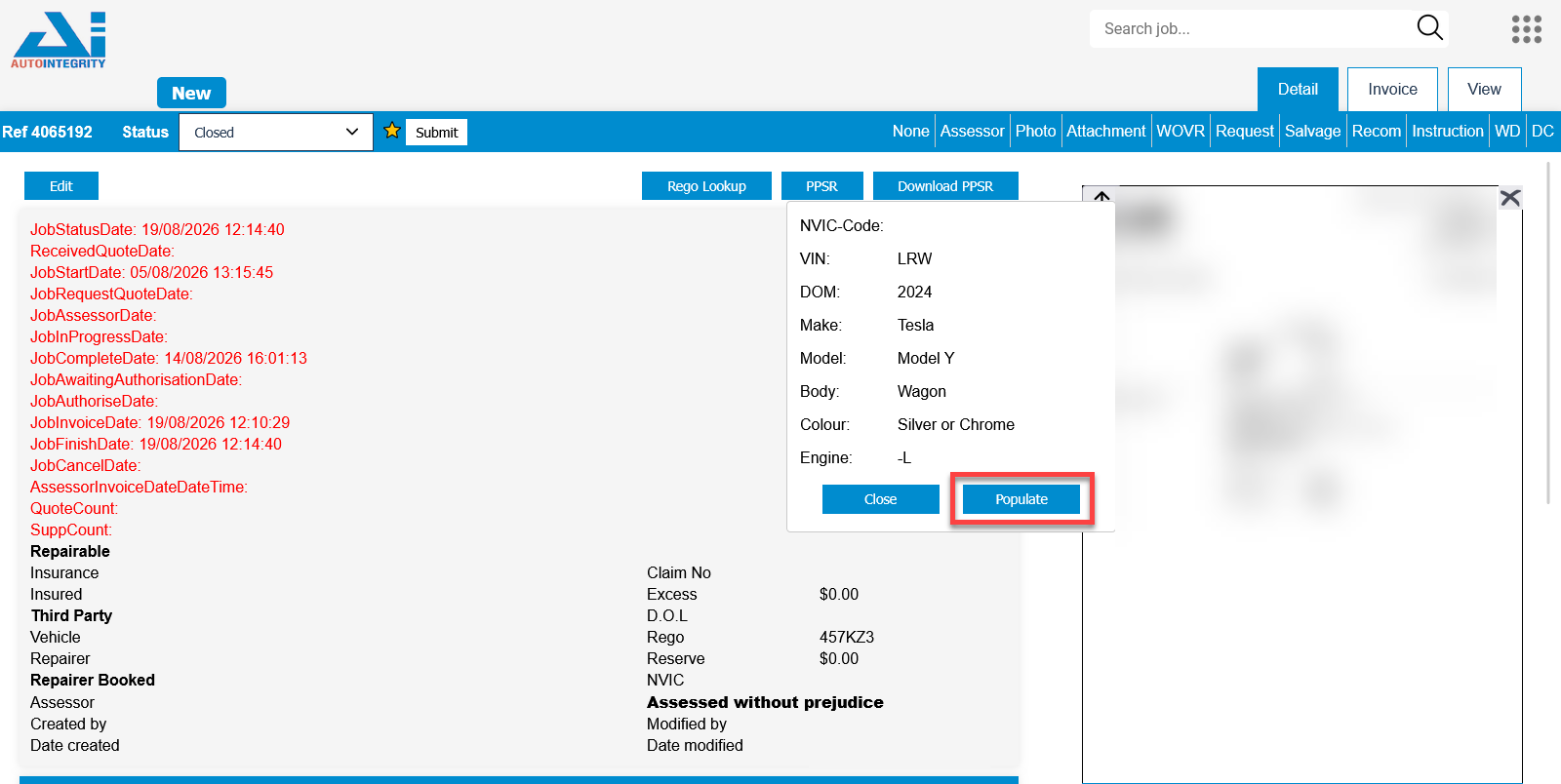Click the AutoIntegrity logo
Image resolution: width=1561 pixels, height=784 pixels.
59,40
